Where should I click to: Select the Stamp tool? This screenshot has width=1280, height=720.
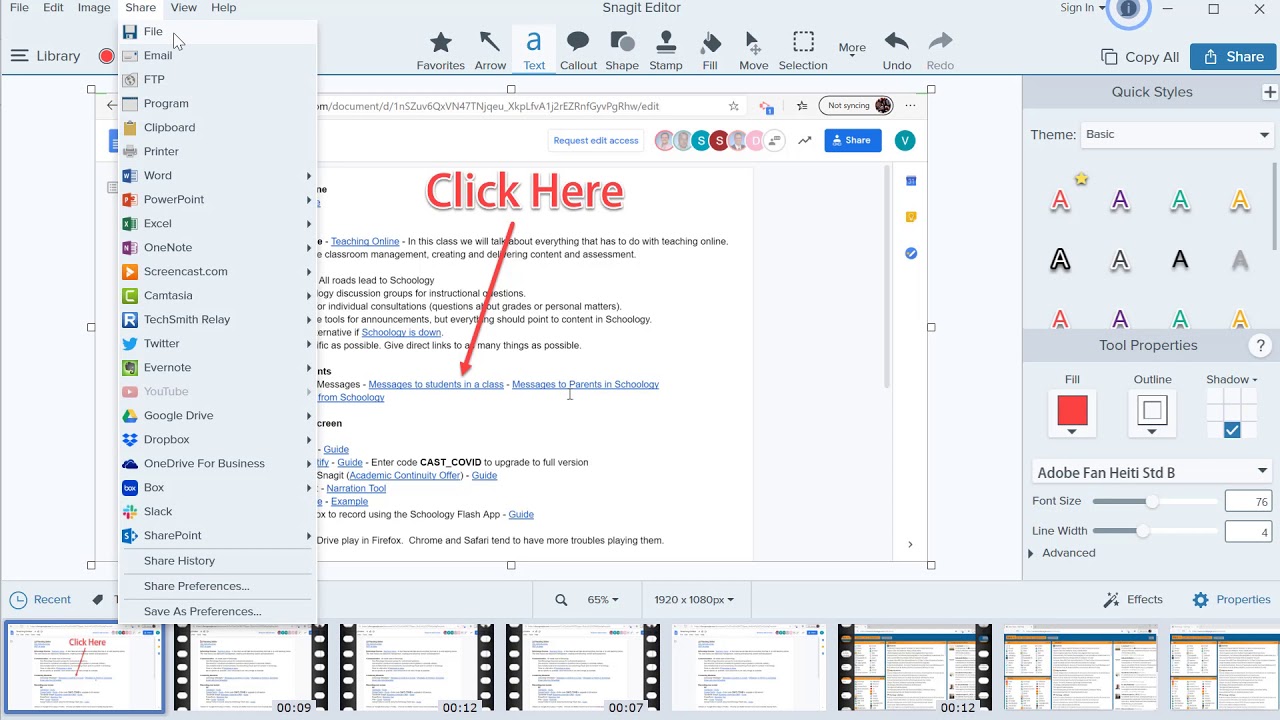[x=666, y=50]
